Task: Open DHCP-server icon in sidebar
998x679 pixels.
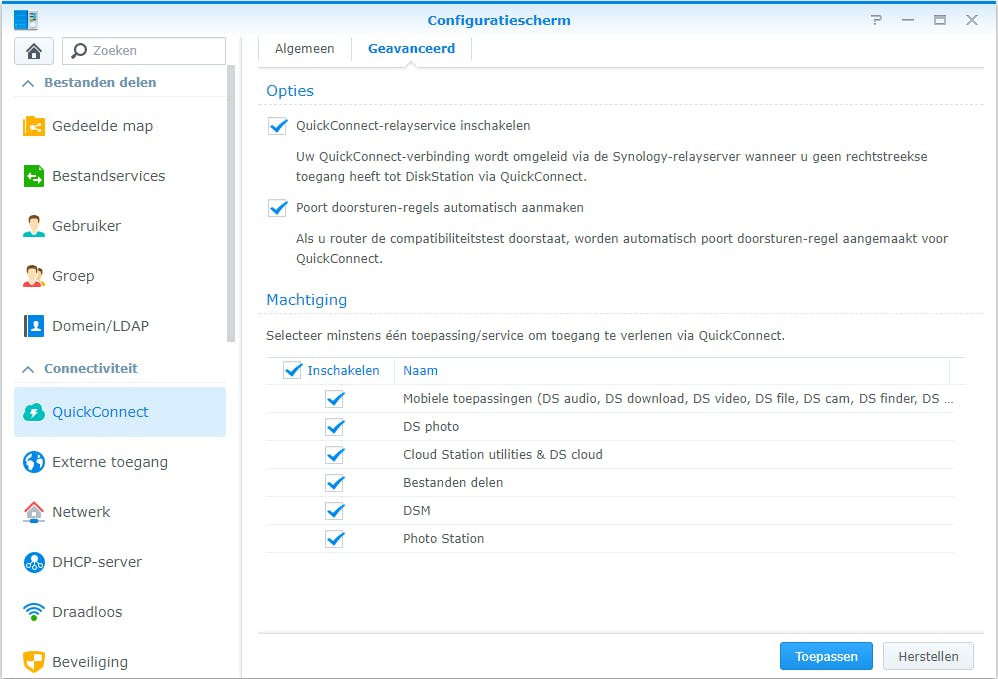Action: (34, 562)
